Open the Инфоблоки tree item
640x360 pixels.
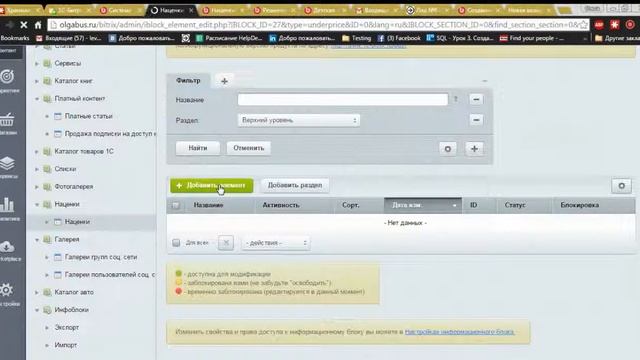click(x=71, y=310)
